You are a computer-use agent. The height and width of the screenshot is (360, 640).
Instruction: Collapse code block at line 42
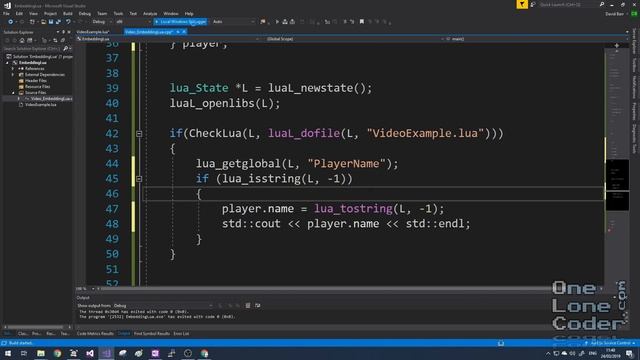pyautogui.click(x=139, y=133)
